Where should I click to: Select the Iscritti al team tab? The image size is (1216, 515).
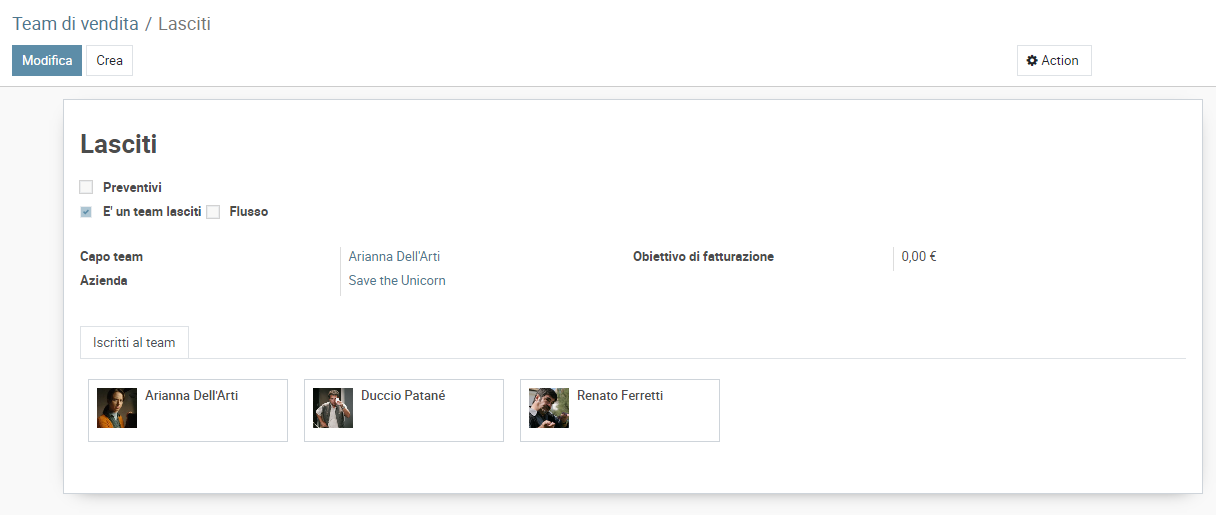pos(134,343)
